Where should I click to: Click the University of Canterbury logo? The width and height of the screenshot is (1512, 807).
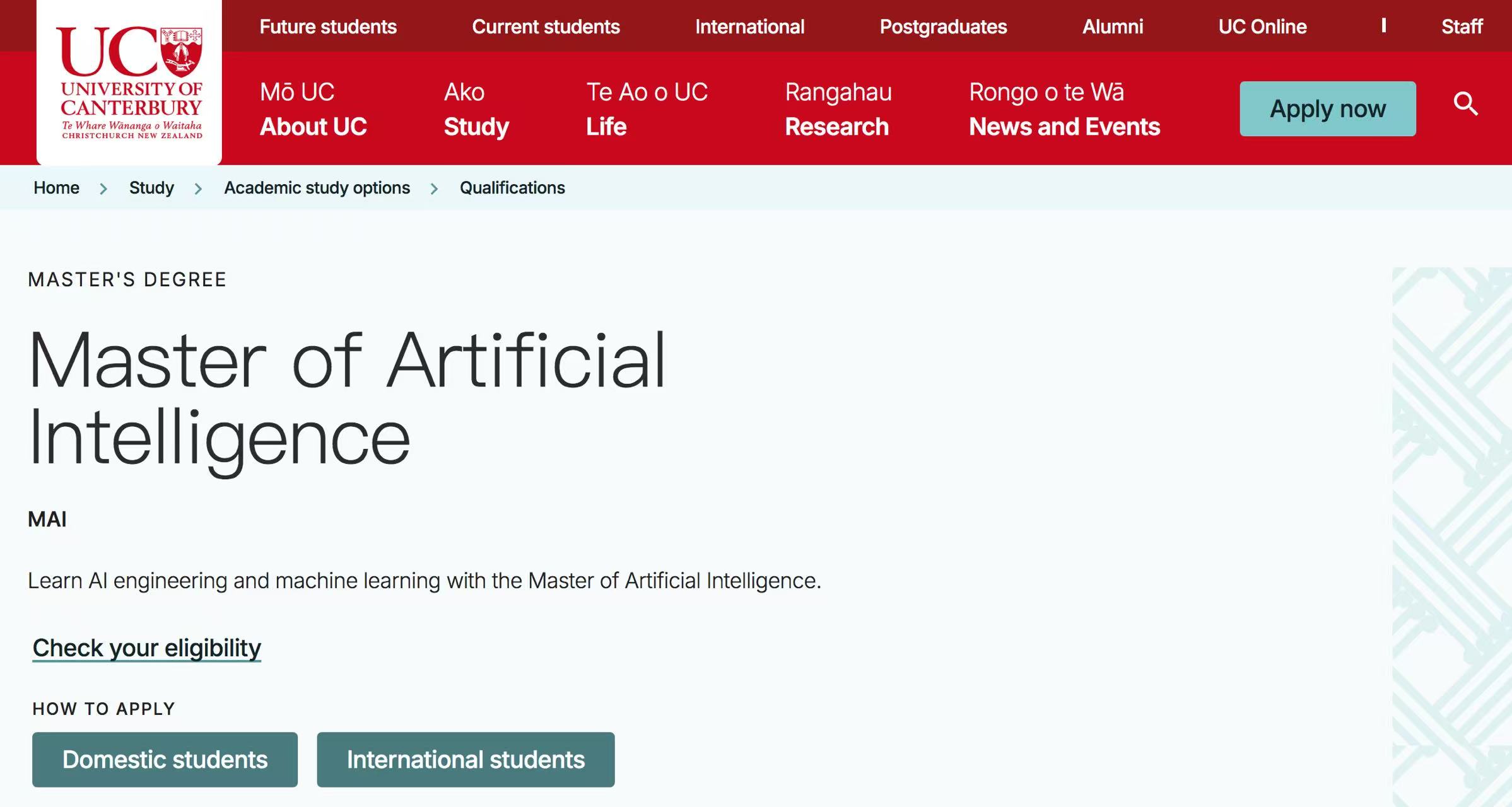129,82
